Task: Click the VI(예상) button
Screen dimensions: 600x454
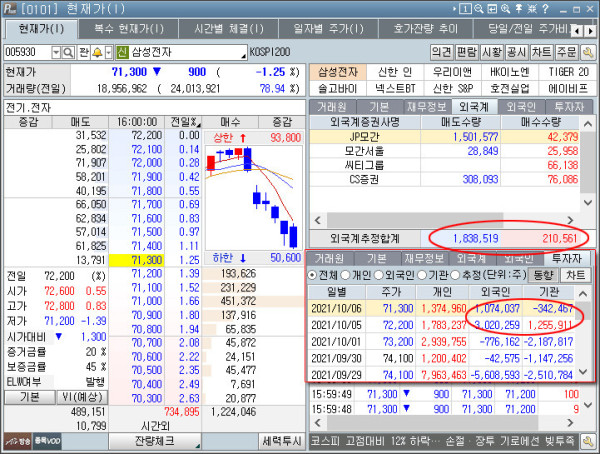Action: (x=82, y=397)
